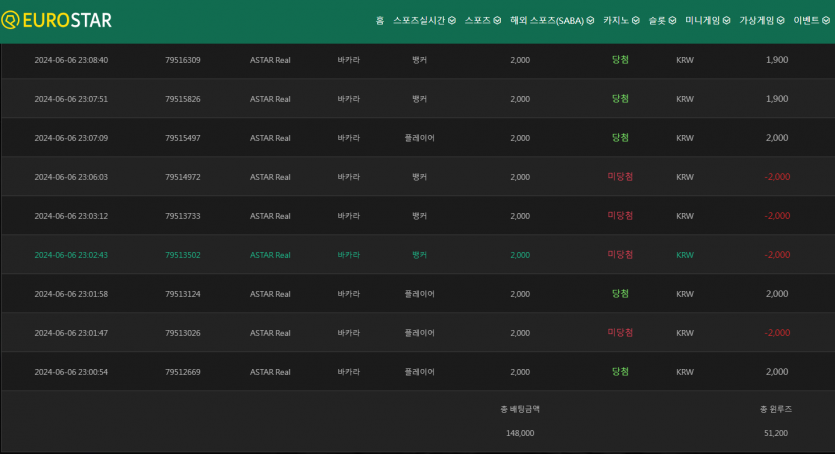835x454 pixels.
Task: Open the 스포츠실시간 menu
Action: pyautogui.click(x=424, y=20)
